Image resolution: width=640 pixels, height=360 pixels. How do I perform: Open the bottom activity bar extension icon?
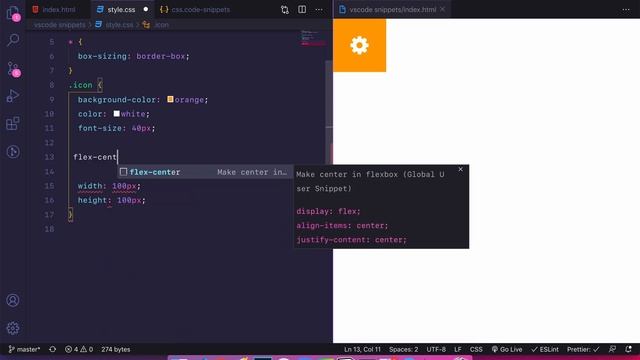13,152
